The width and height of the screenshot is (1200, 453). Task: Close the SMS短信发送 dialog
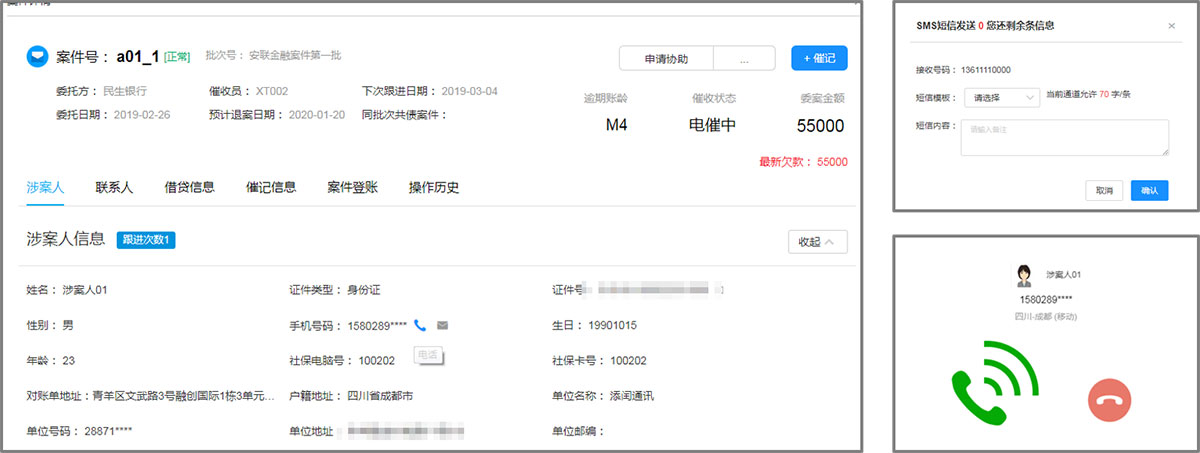[1172, 26]
